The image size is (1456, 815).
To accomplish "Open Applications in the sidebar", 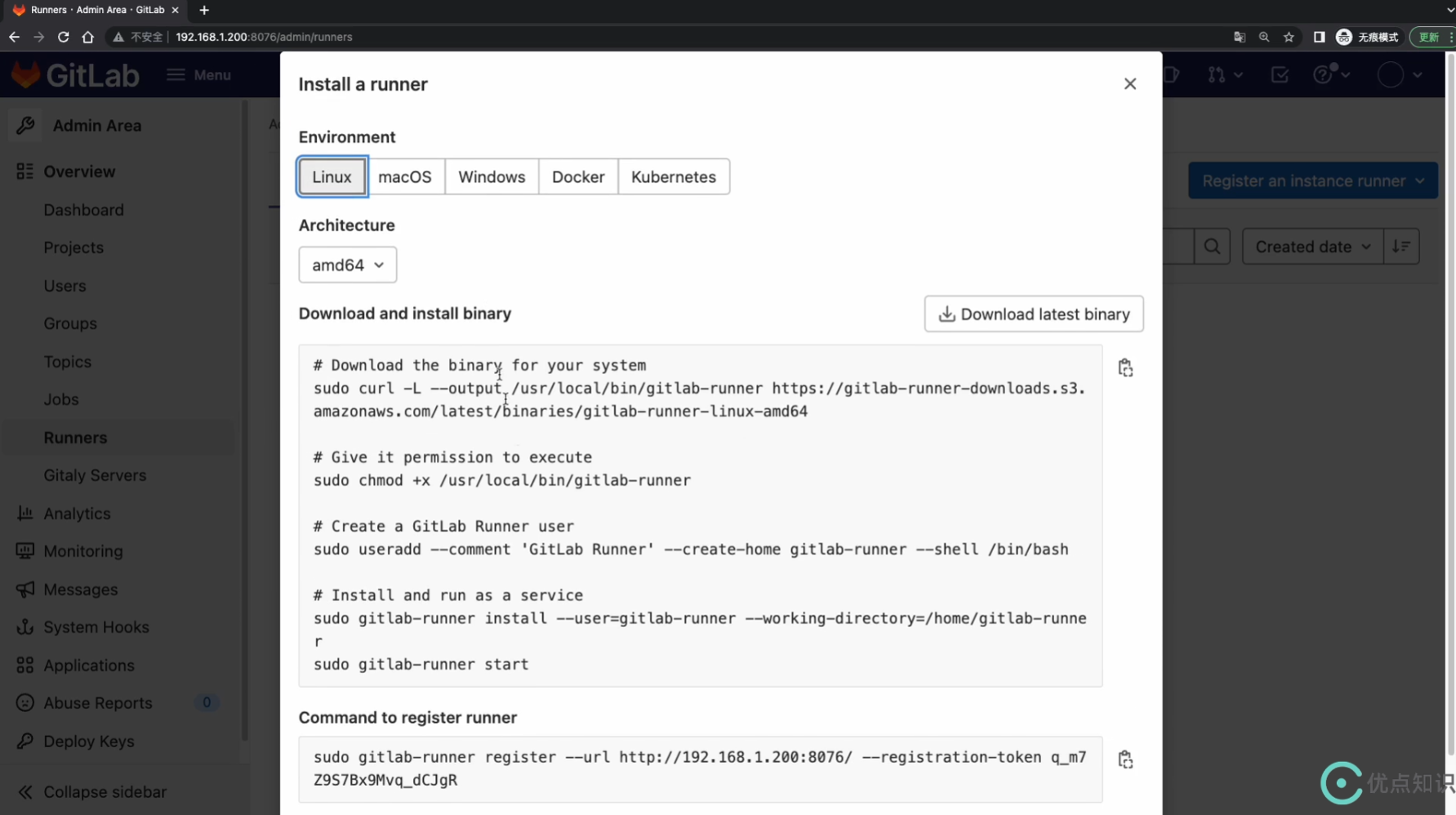I will pyautogui.click(x=89, y=666).
